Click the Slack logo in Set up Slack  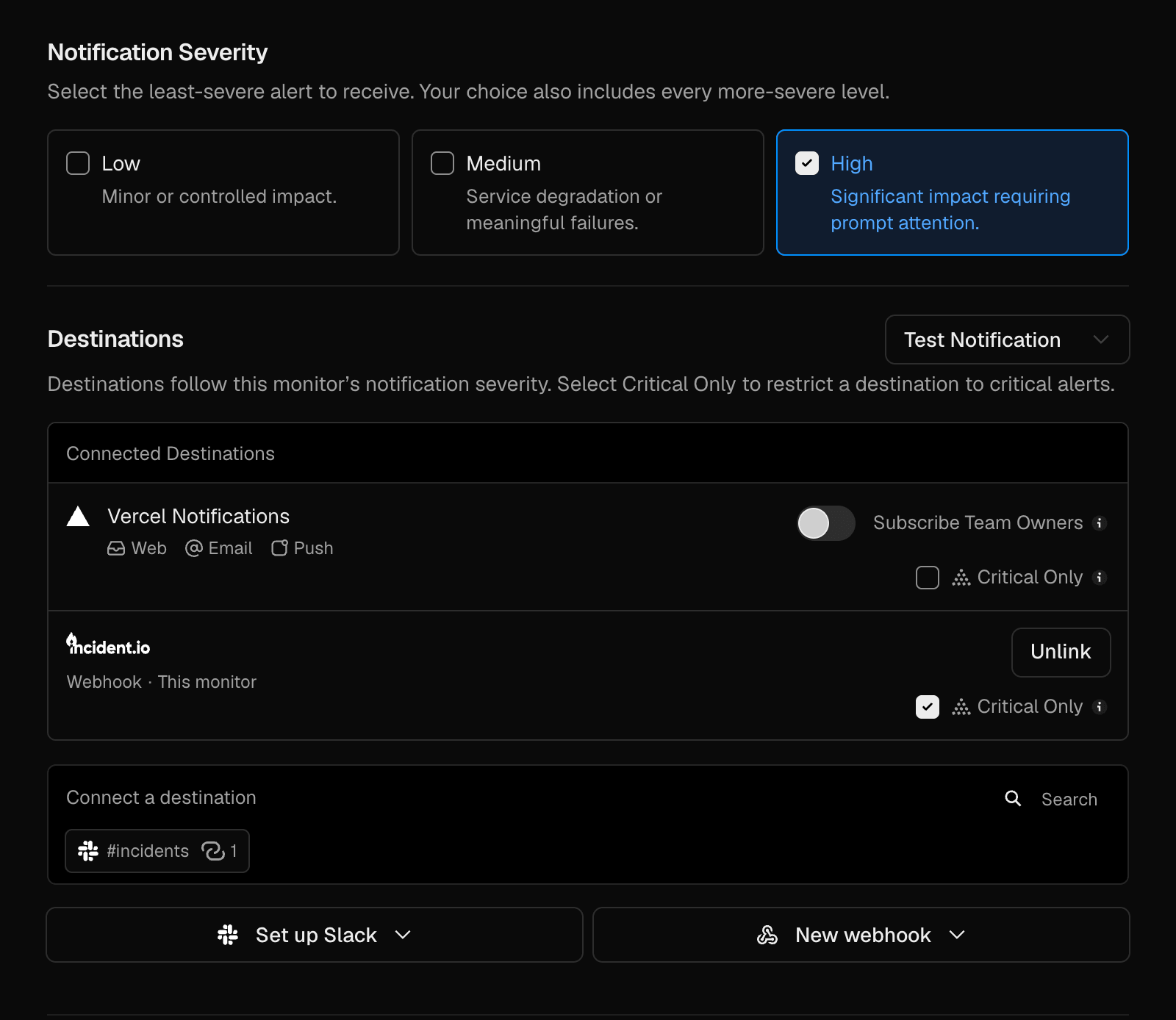coord(228,935)
